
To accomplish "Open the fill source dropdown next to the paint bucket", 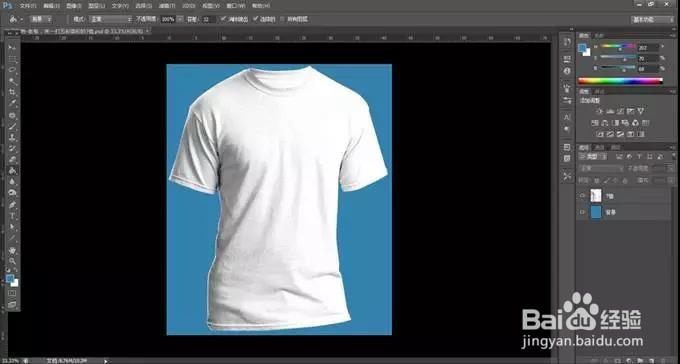I will 41,20.
